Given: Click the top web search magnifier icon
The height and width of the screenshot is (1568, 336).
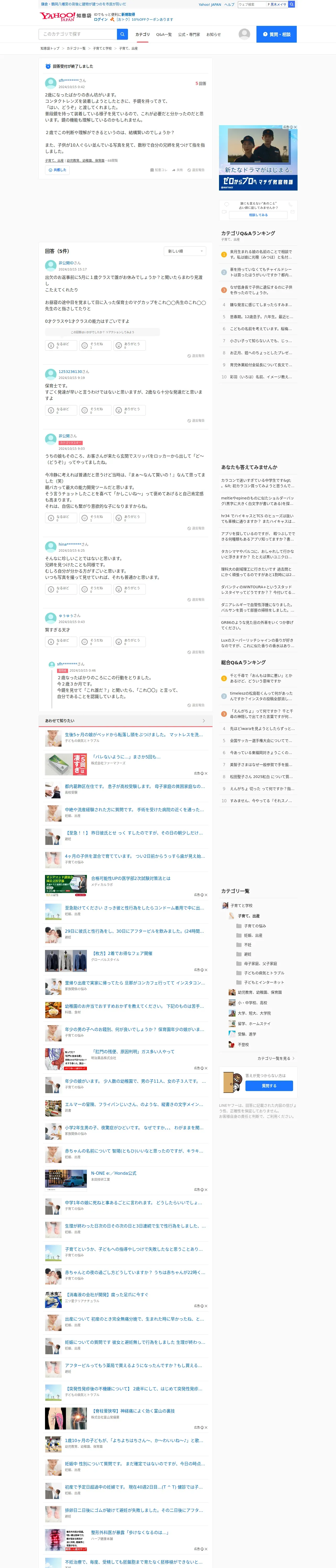Looking at the screenshot, I should (x=292, y=4).
